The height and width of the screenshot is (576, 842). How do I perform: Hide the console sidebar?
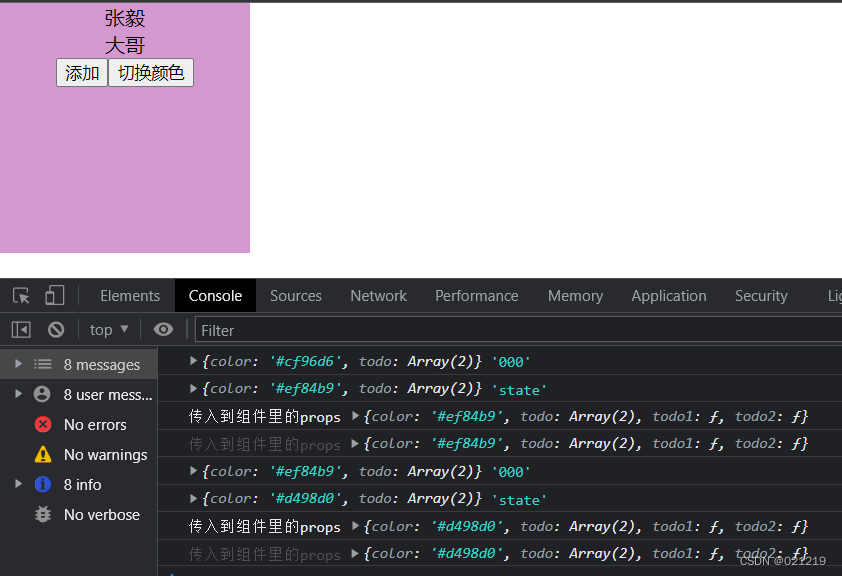tap(21, 329)
